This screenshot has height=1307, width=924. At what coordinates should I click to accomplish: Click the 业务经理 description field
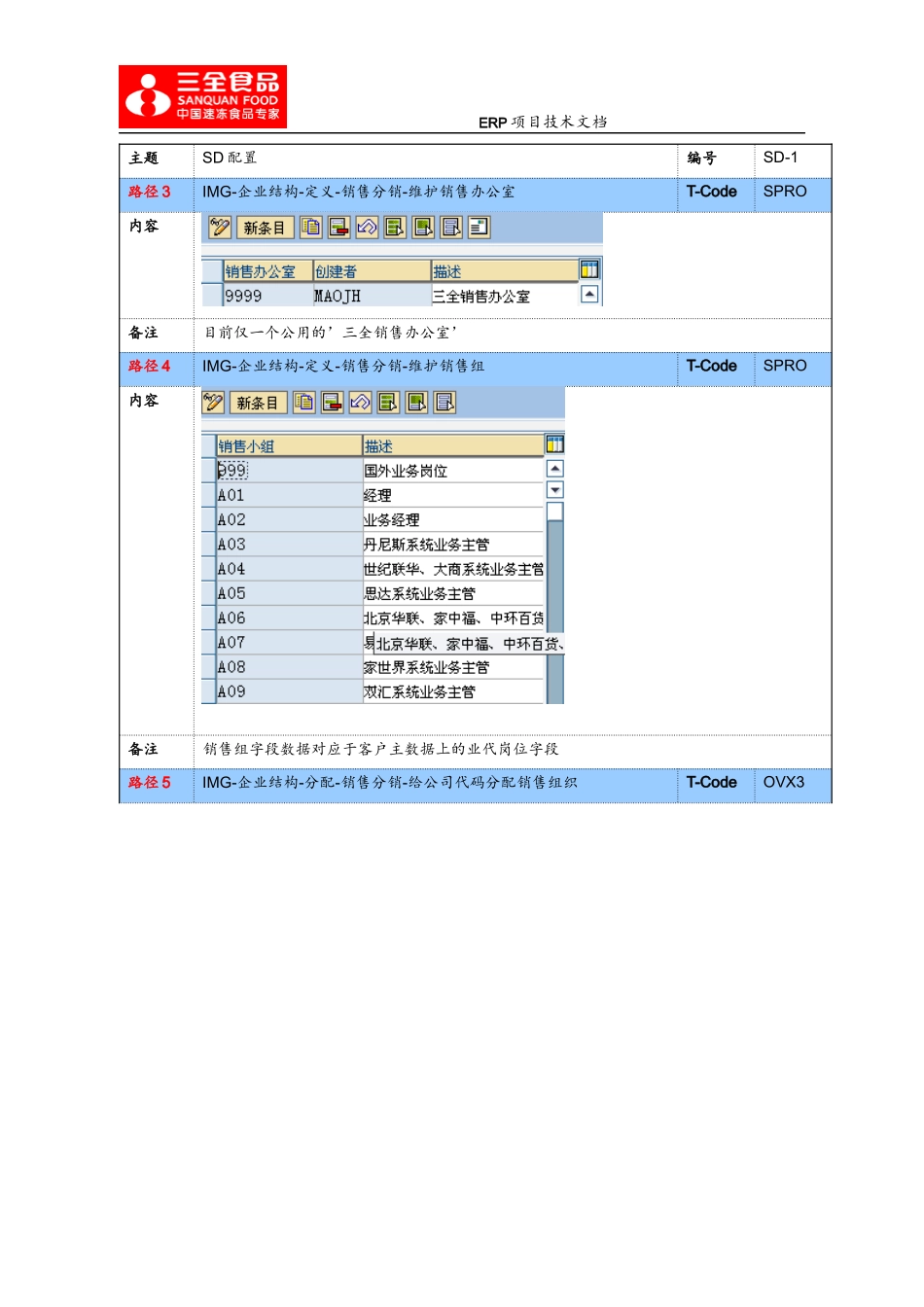(x=452, y=520)
